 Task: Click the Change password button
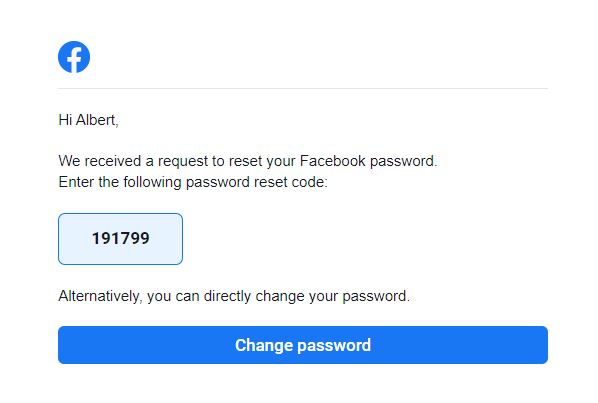[303, 345]
